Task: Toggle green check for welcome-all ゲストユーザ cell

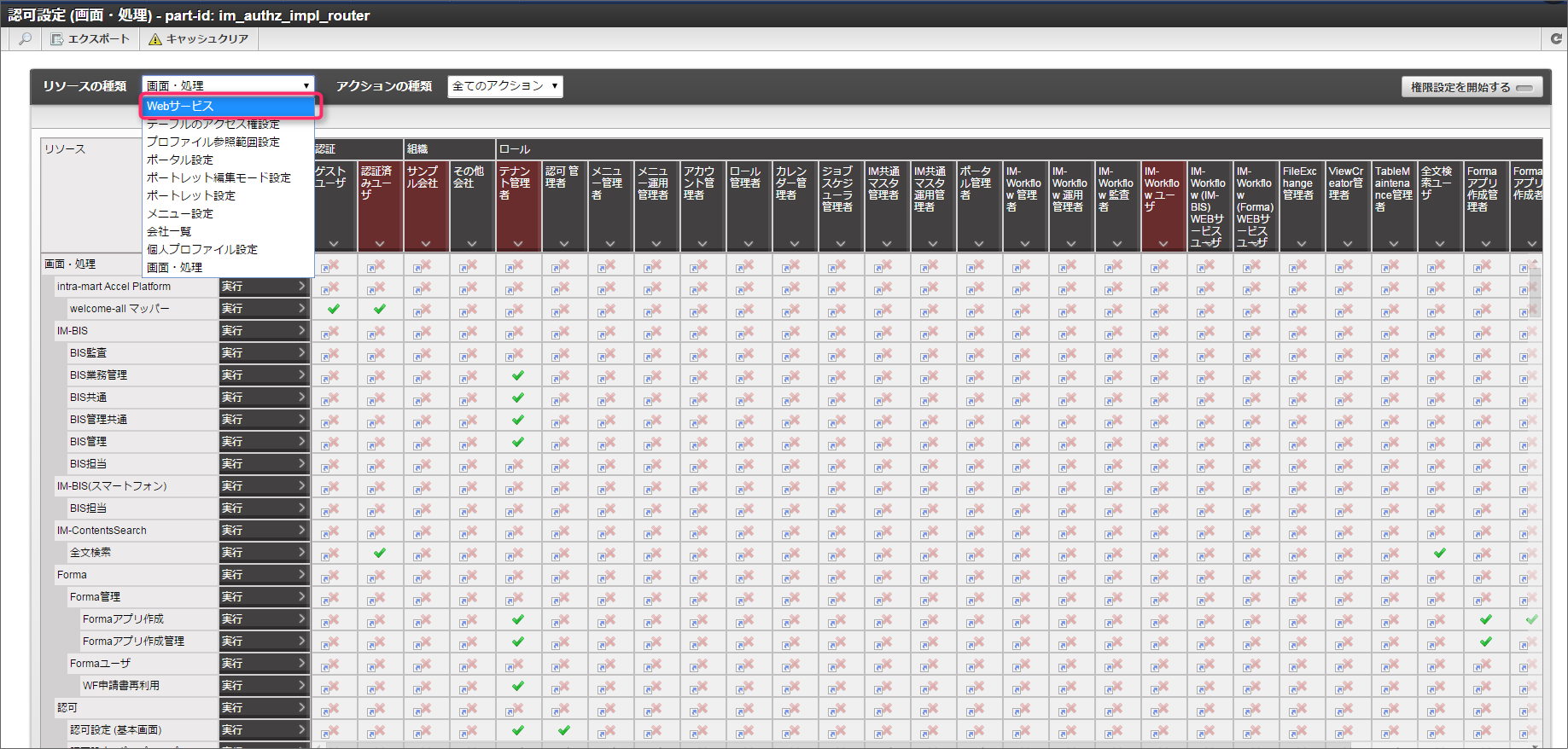Action: click(x=334, y=309)
